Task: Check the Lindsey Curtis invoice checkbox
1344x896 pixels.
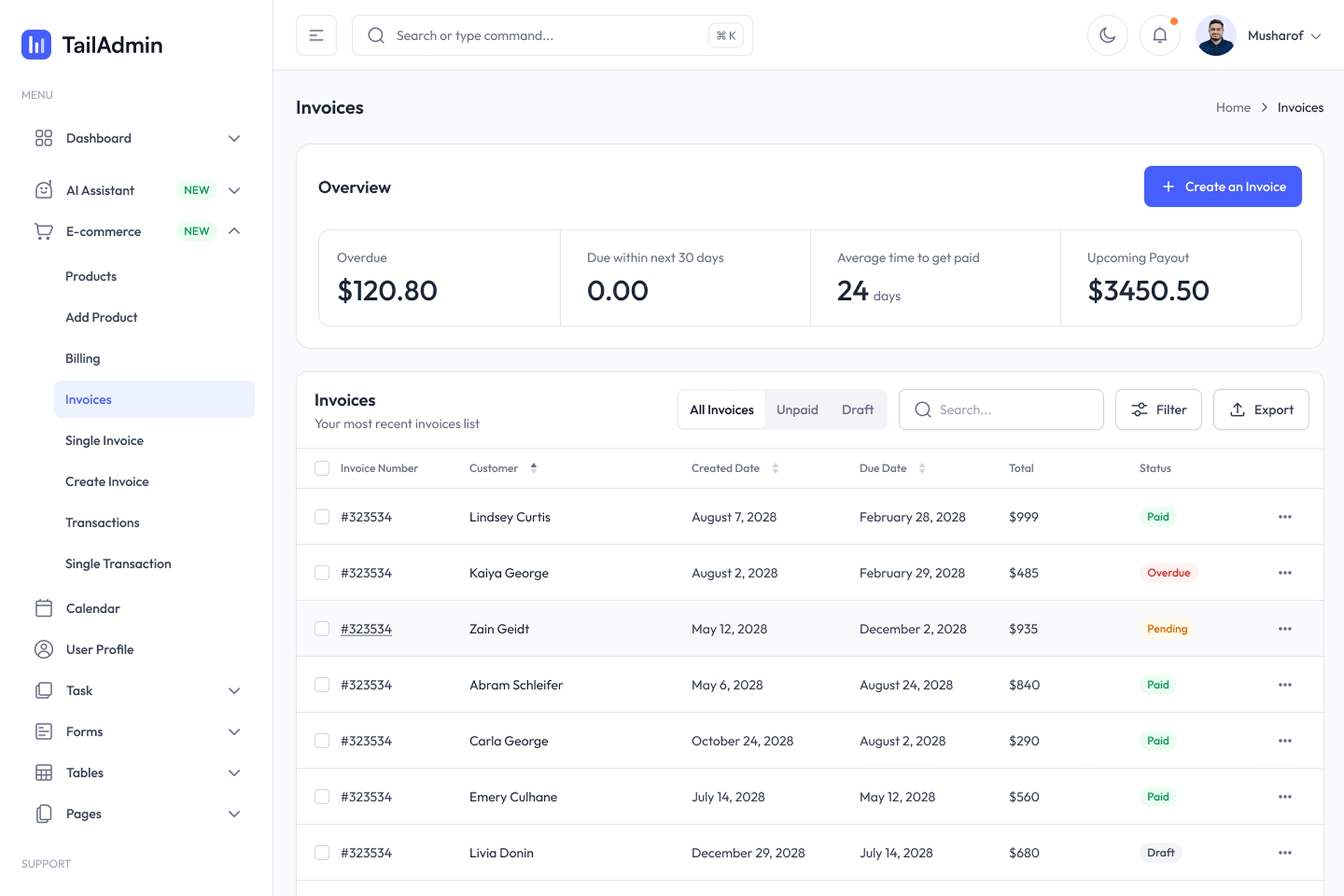Action: point(322,517)
